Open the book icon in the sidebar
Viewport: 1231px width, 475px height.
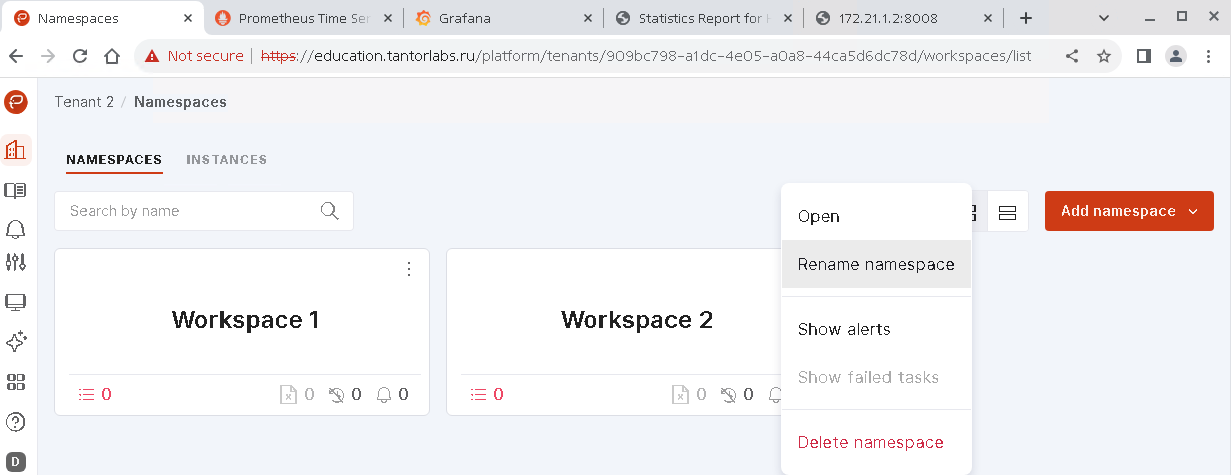(x=16, y=190)
